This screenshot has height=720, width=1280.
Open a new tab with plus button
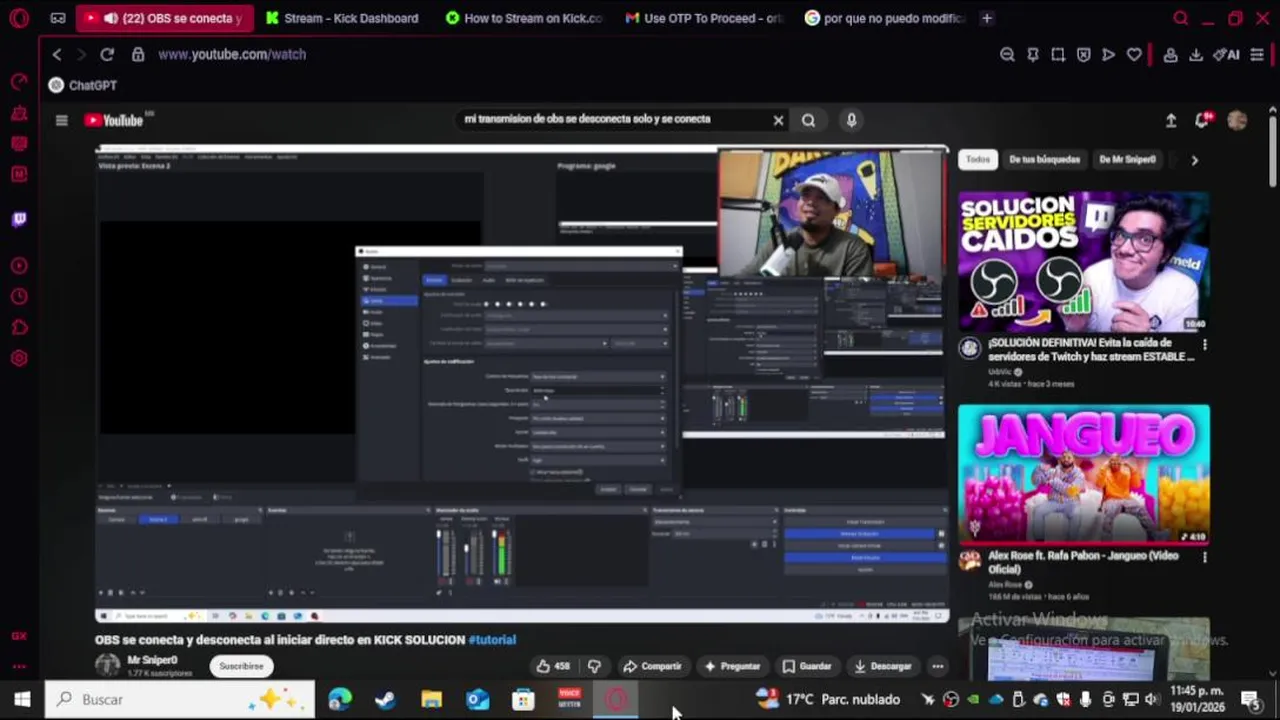(x=987, y=18)
